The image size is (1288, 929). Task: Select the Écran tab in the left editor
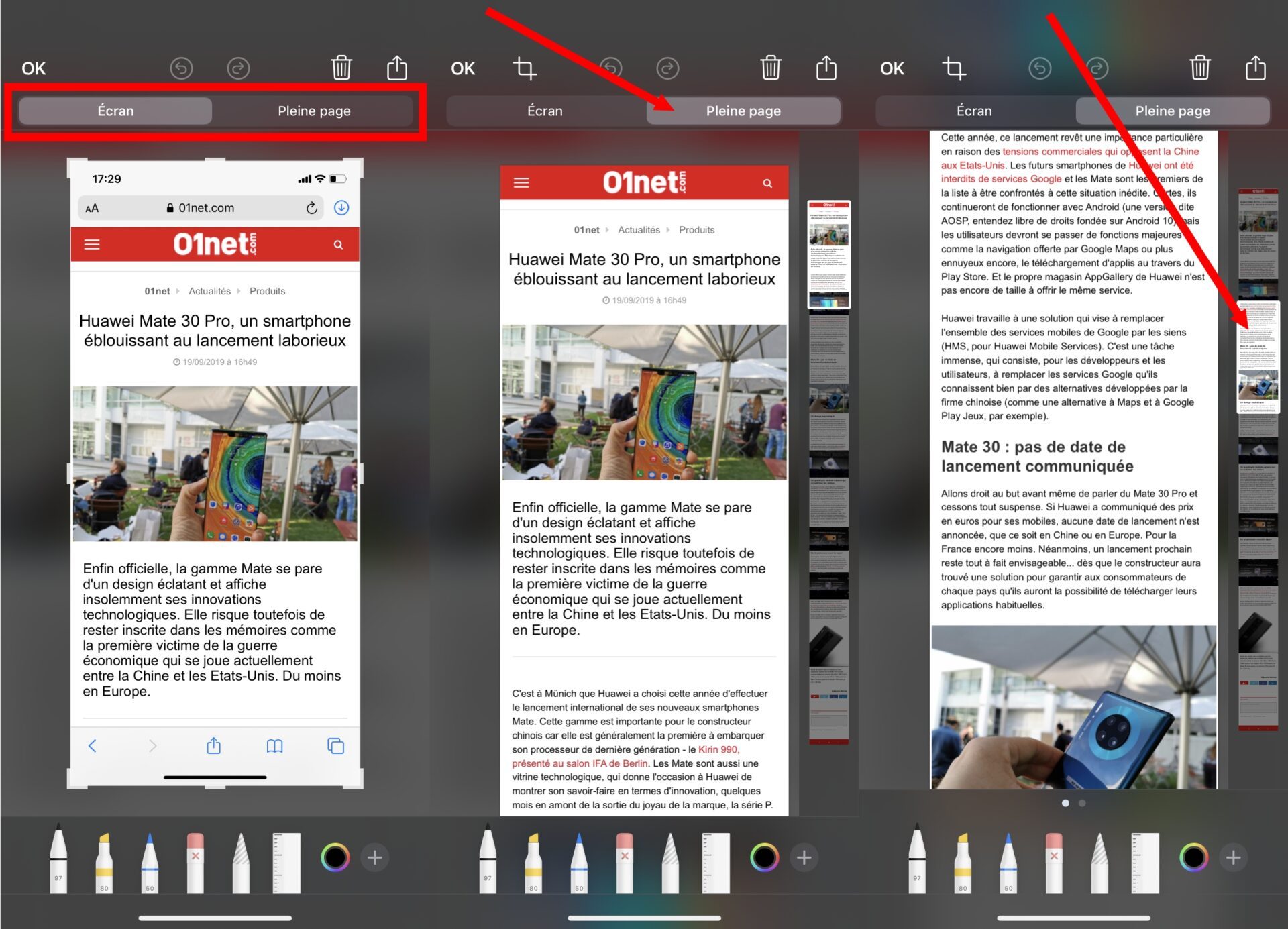click(x=115, y=111)
